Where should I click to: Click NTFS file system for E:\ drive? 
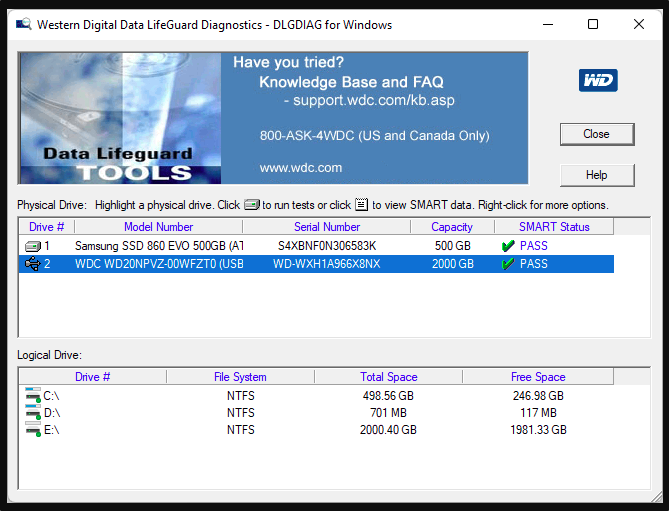coord(241,430)
